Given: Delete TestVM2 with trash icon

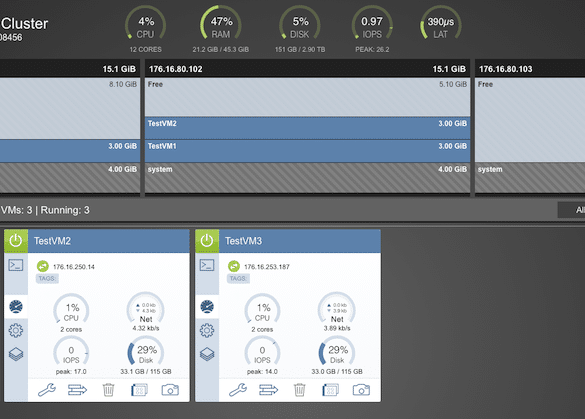Looking at the screenshot, I should point(108,390).
